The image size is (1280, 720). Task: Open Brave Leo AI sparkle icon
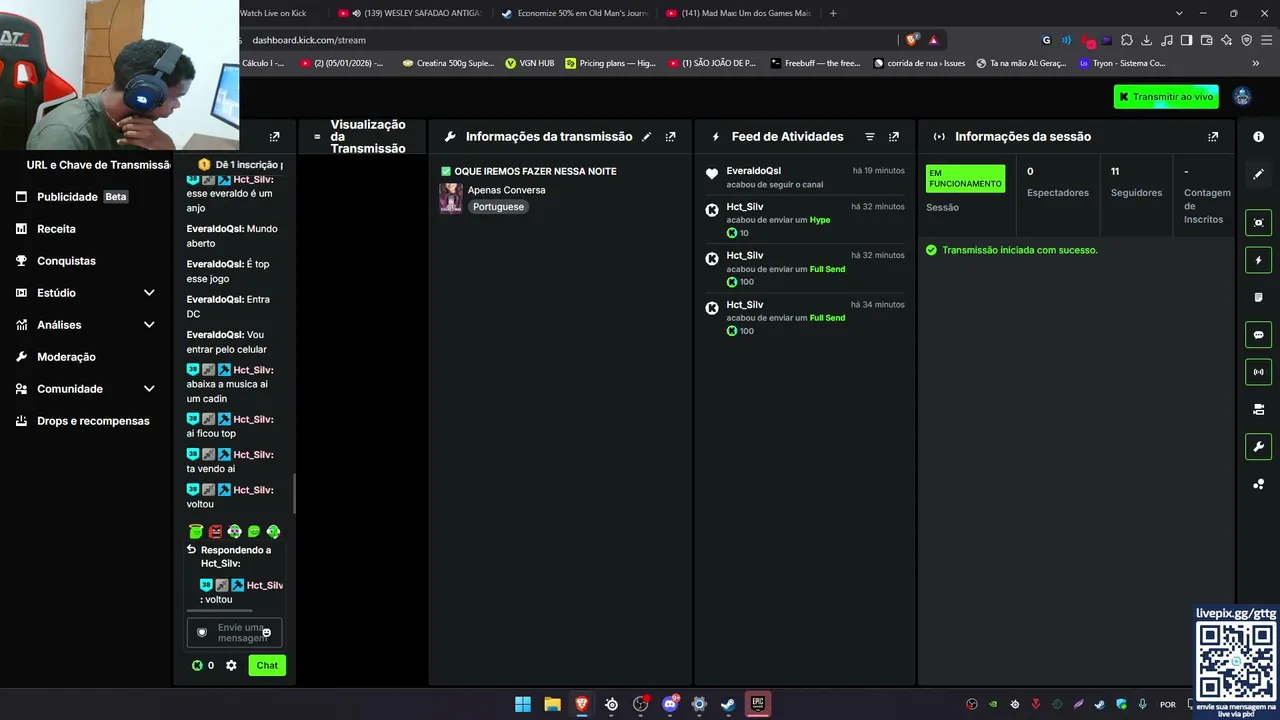tap(1226, 40)
